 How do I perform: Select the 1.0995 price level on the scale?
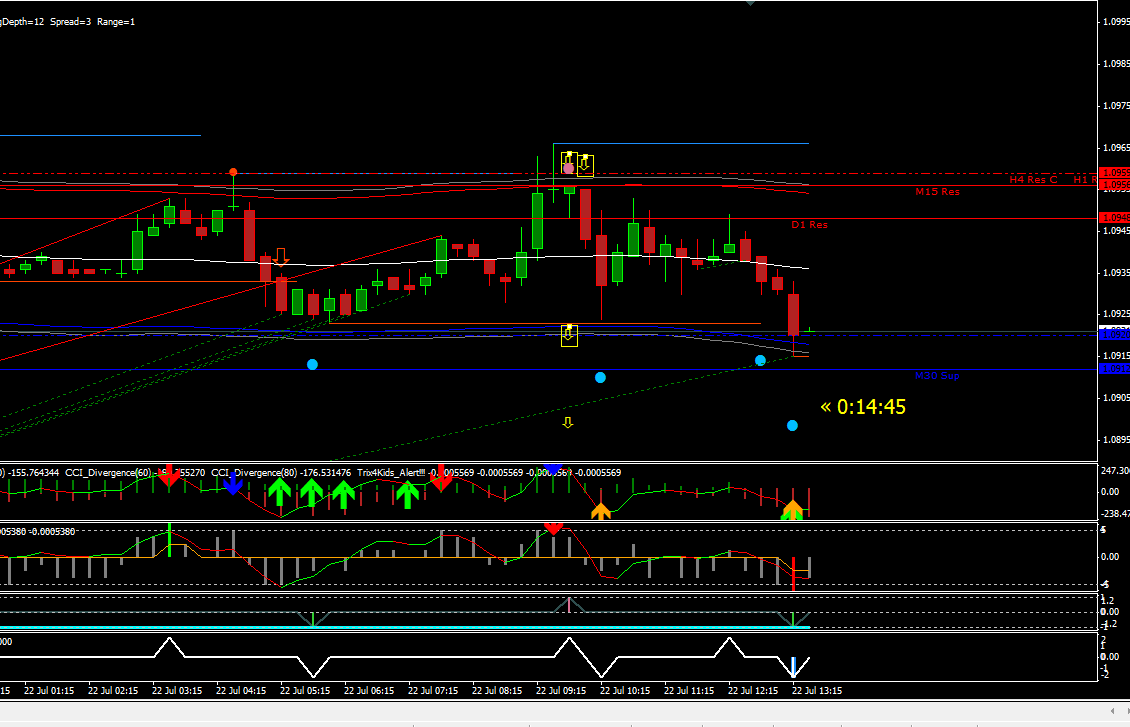[x=1116, y=22]
